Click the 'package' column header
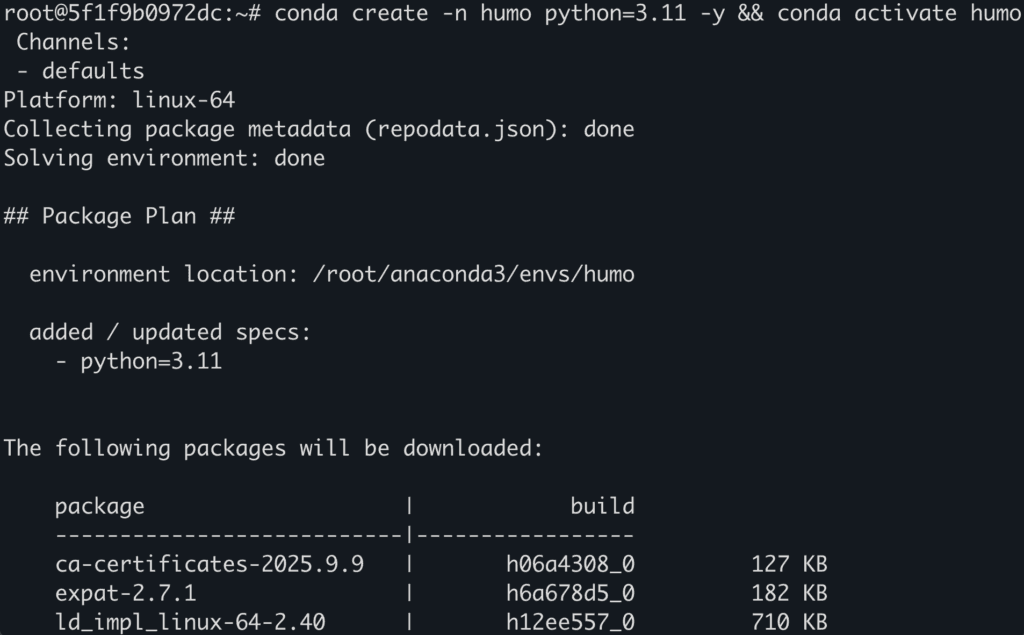This screenshot has width=1024, height=635. [99, 506]
